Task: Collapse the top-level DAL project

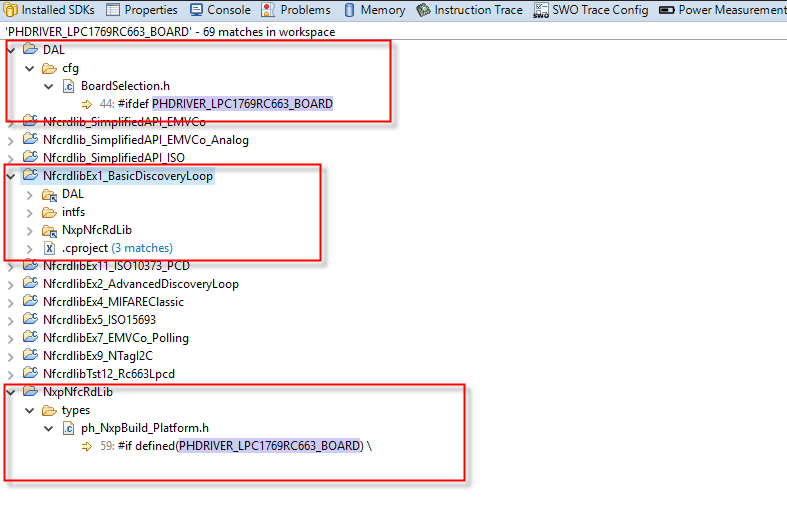Action: [11, 50]
